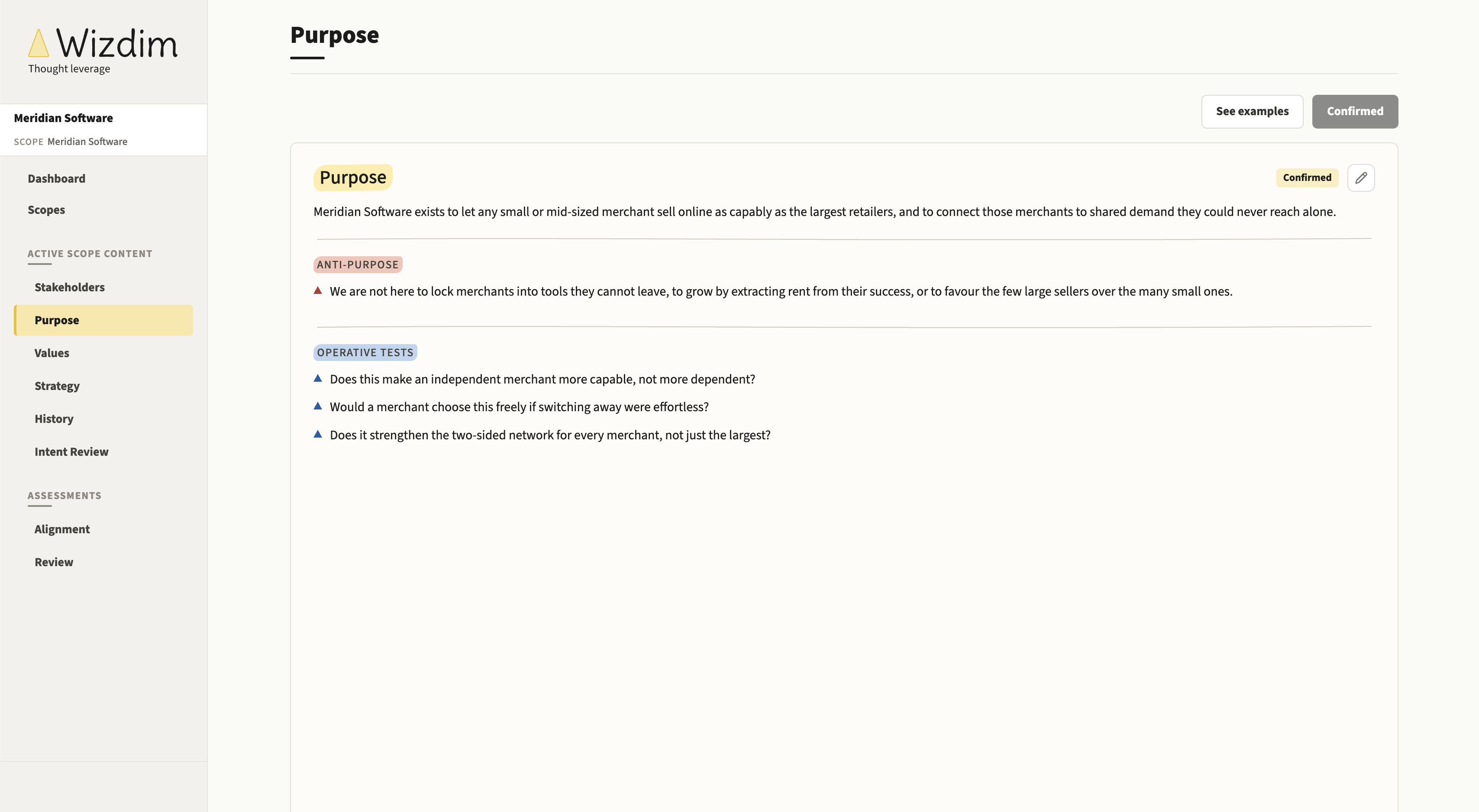
Task: Click the OPERATIVE TESTS label
Action: pos(365,352)
